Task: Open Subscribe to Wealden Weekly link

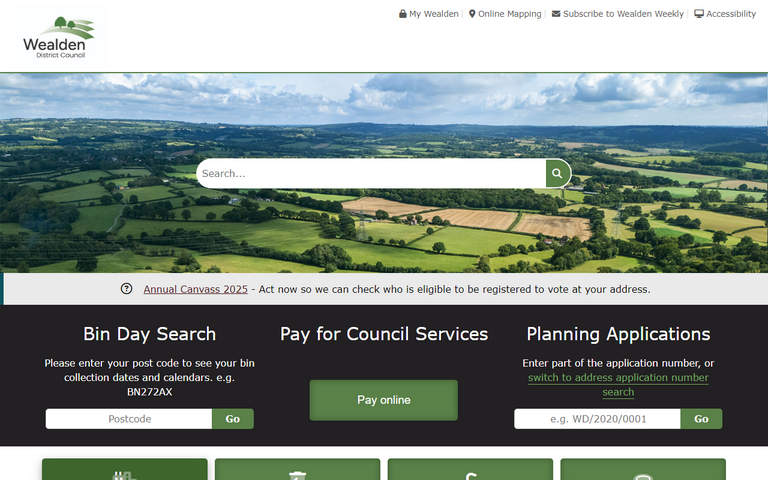Action: coord(623,14)
